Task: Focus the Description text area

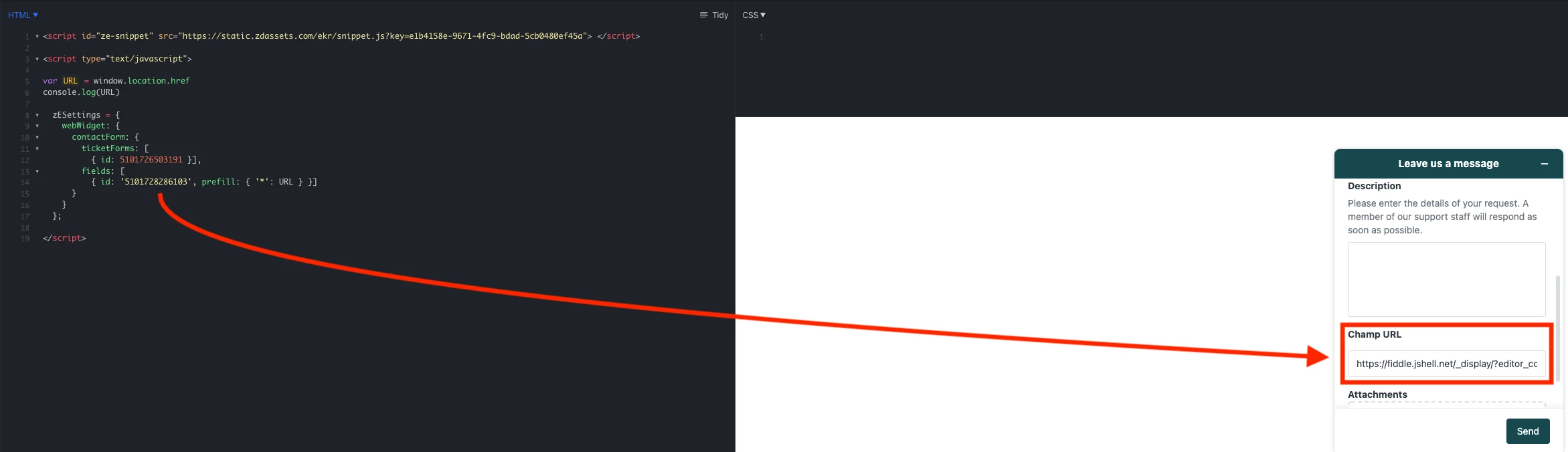Action: click(1446, 279)
